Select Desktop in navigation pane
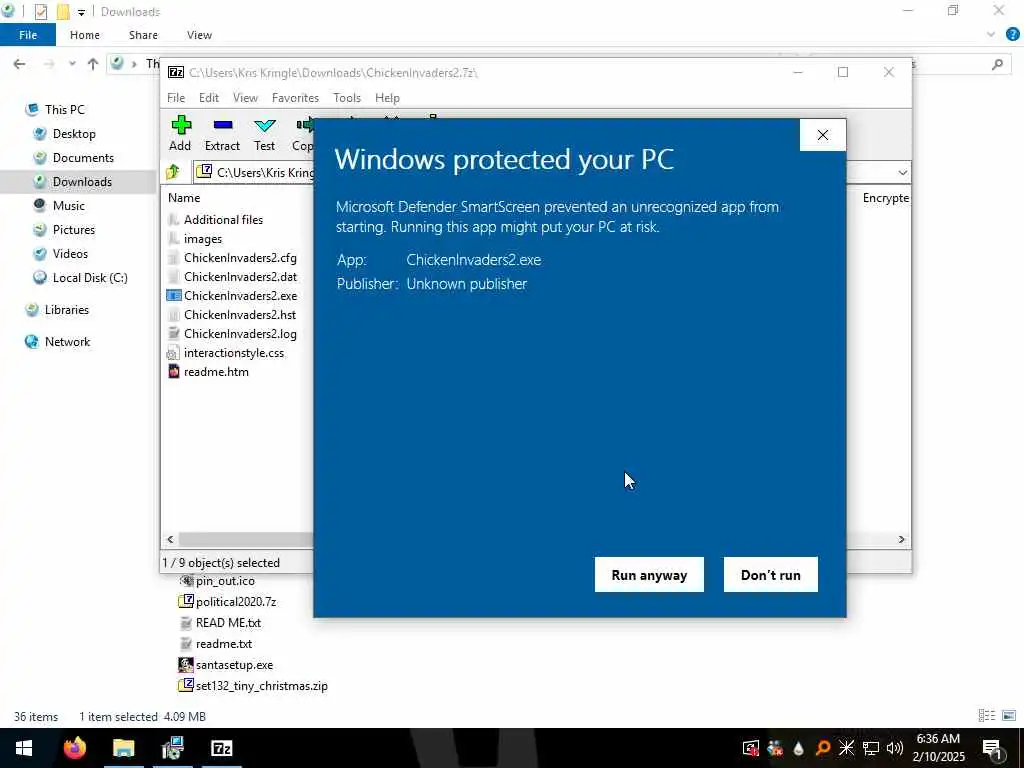Image resolution: width=1024 pixels, height=768 pixels. (74, 134)
